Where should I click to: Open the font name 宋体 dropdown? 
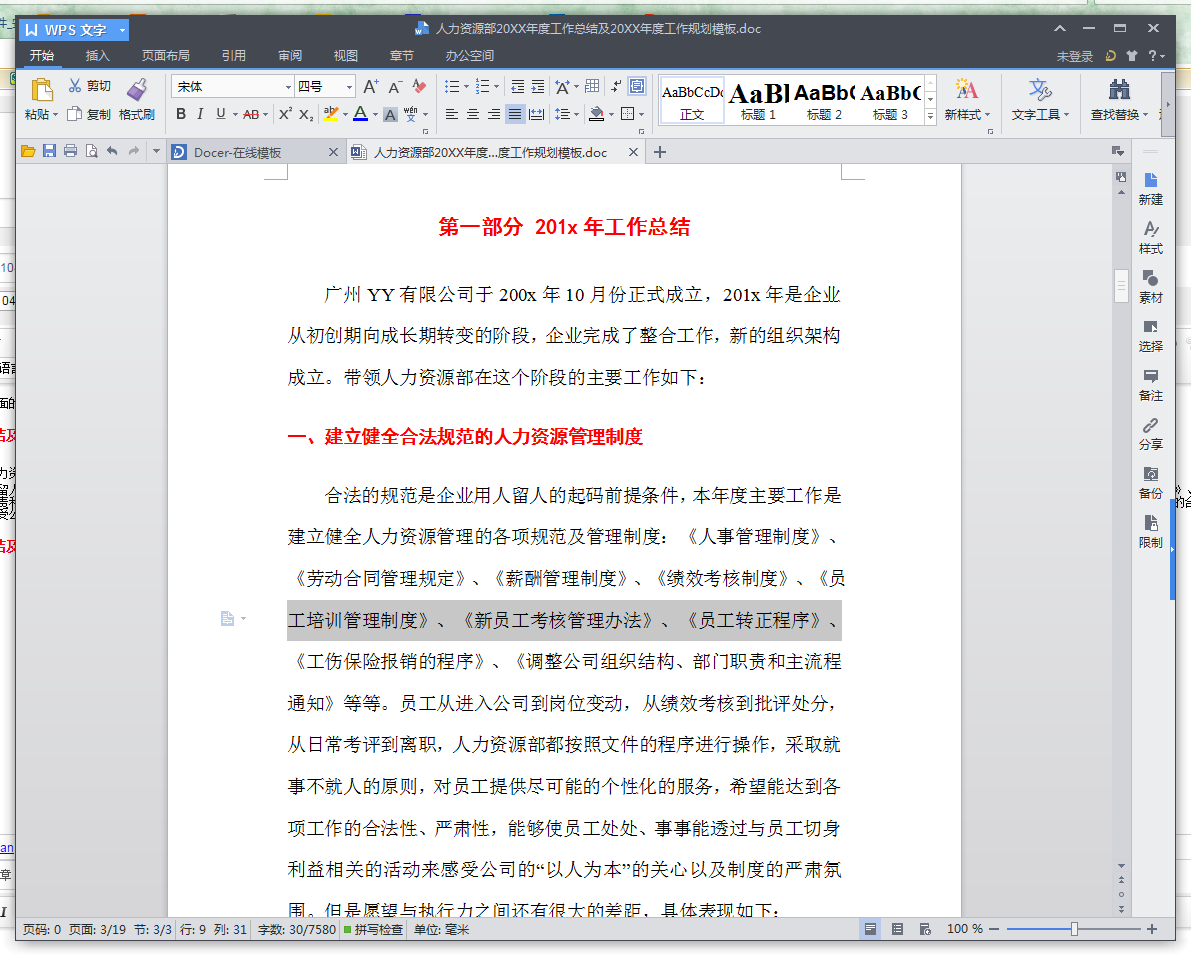[289, 87]
